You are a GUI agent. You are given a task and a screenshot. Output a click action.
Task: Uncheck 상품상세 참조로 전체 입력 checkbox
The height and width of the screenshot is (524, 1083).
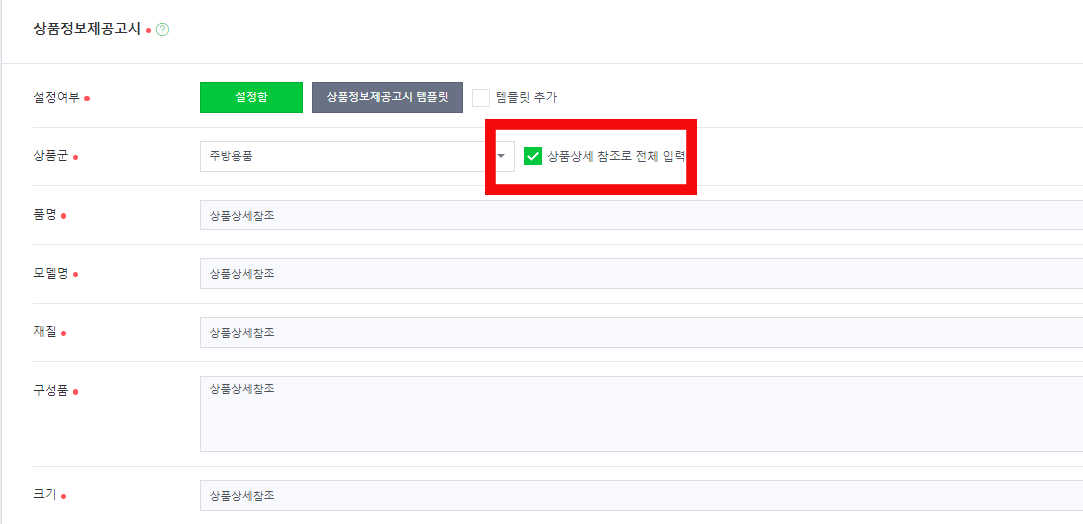533,157
